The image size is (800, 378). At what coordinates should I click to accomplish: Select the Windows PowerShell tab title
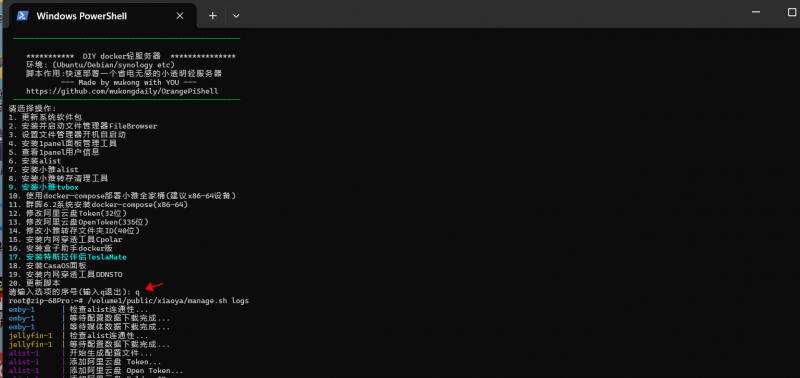[x=82, y=16]
